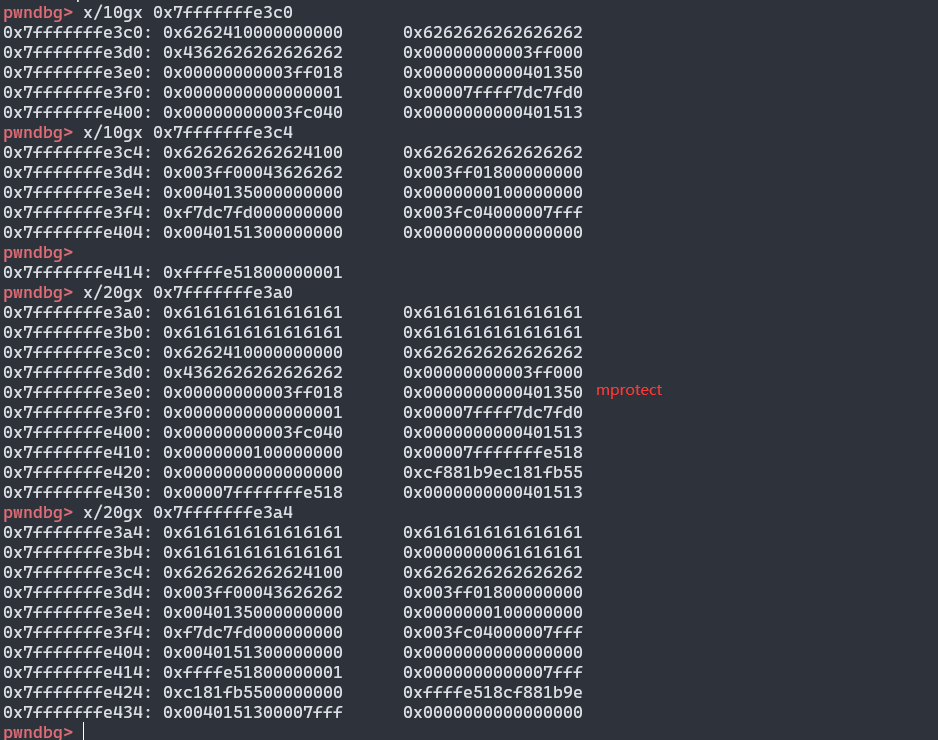Click the row address 0x7fffffffe410
938x740 pixels.
pos(77,452)
